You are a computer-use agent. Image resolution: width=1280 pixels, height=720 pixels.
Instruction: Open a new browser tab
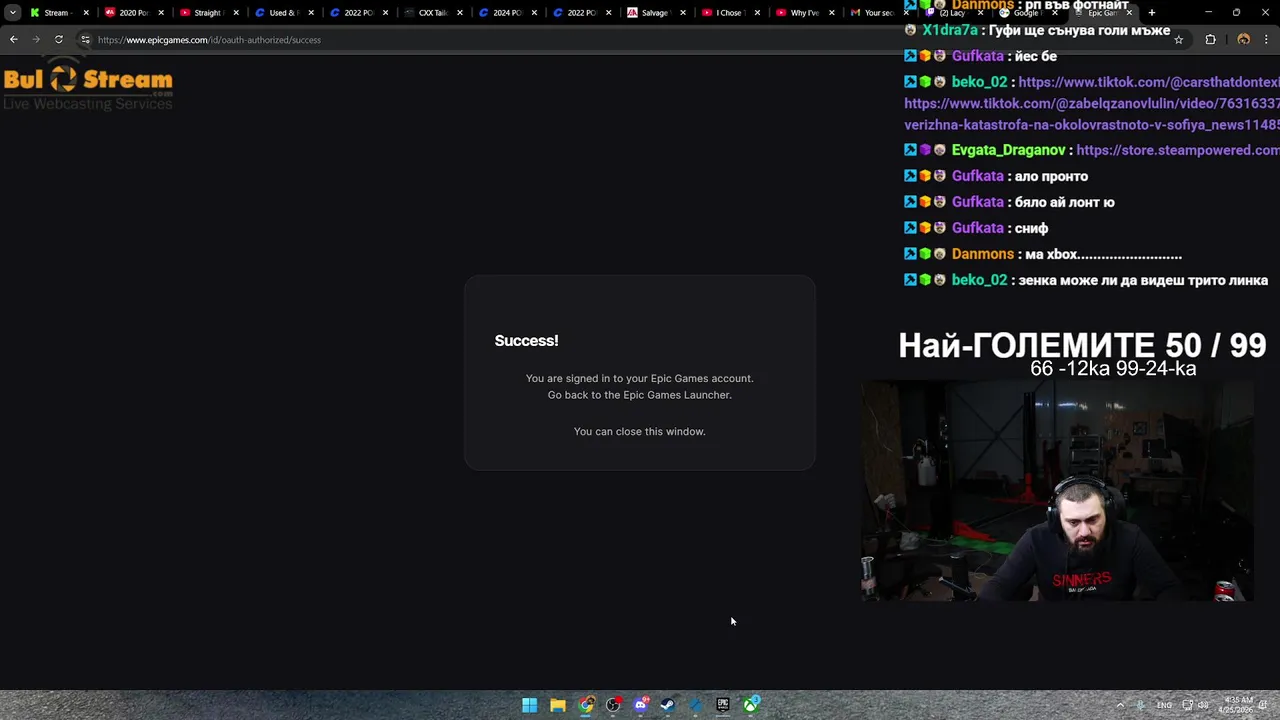(1152, 13)
